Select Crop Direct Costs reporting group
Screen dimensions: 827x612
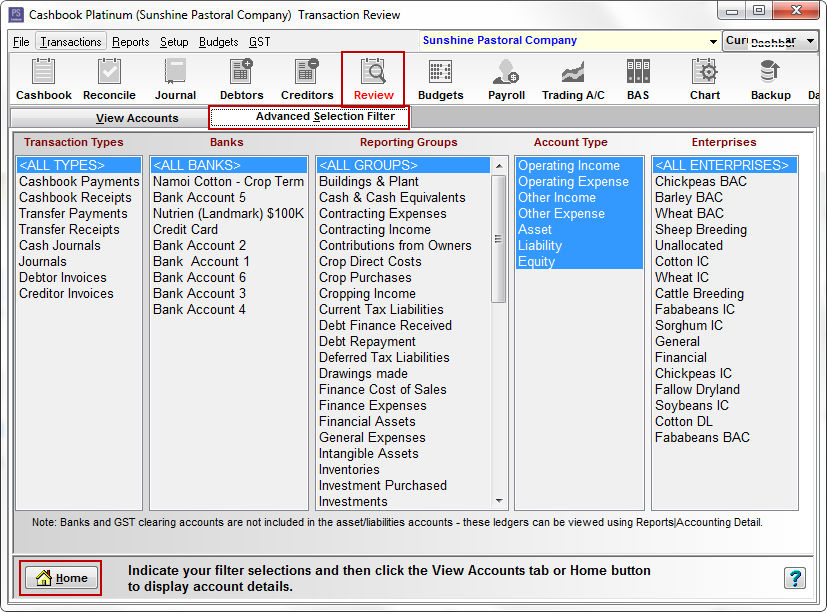403,262
